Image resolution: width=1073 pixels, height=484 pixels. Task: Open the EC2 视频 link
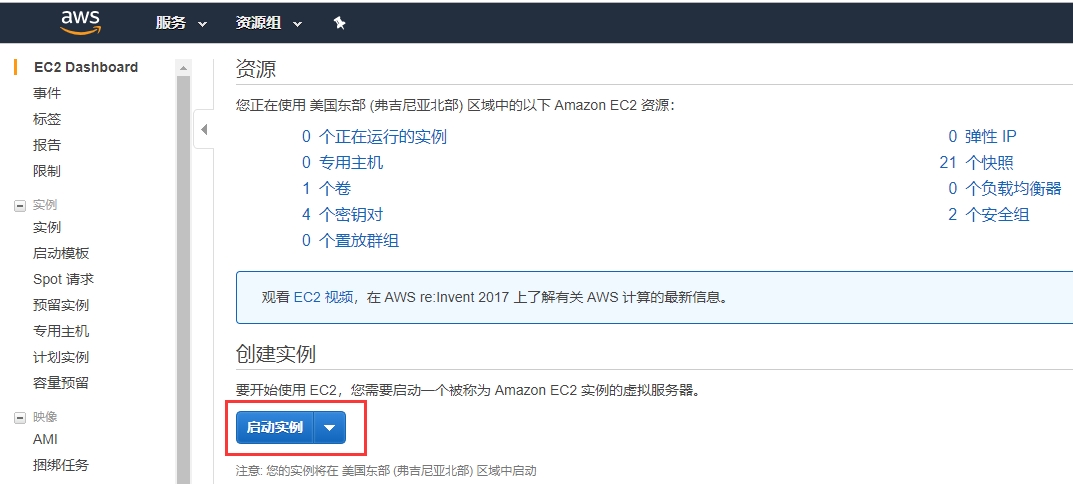[x=323, y=297]
